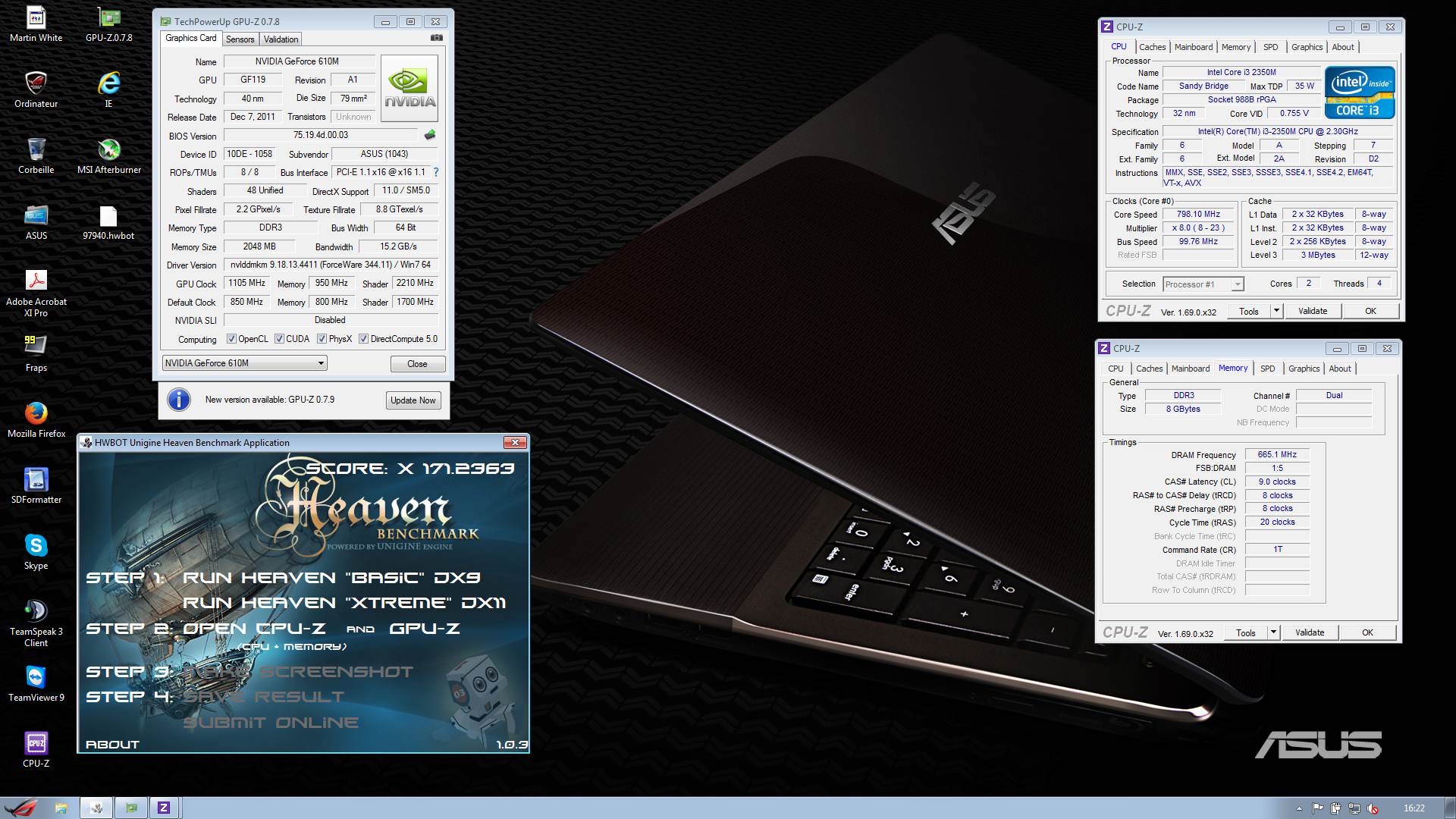Click Update Now for GPU-Z 0.7.9
This screenshot has height=819, width=1456.
click(x=413, y=400)
